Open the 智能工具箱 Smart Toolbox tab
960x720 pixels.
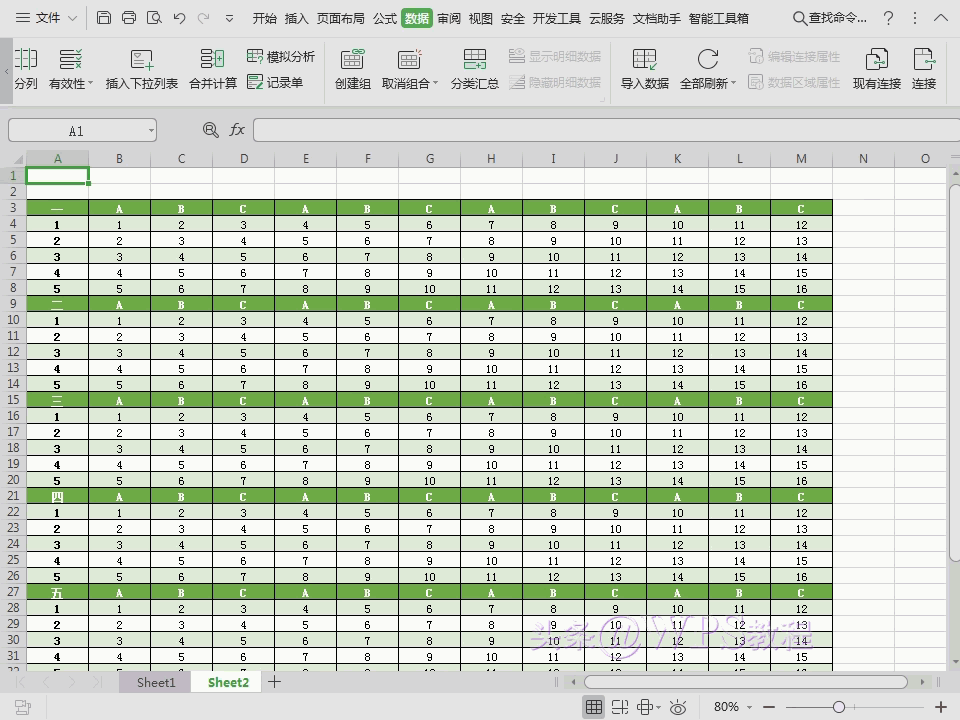tap(719, 18)
